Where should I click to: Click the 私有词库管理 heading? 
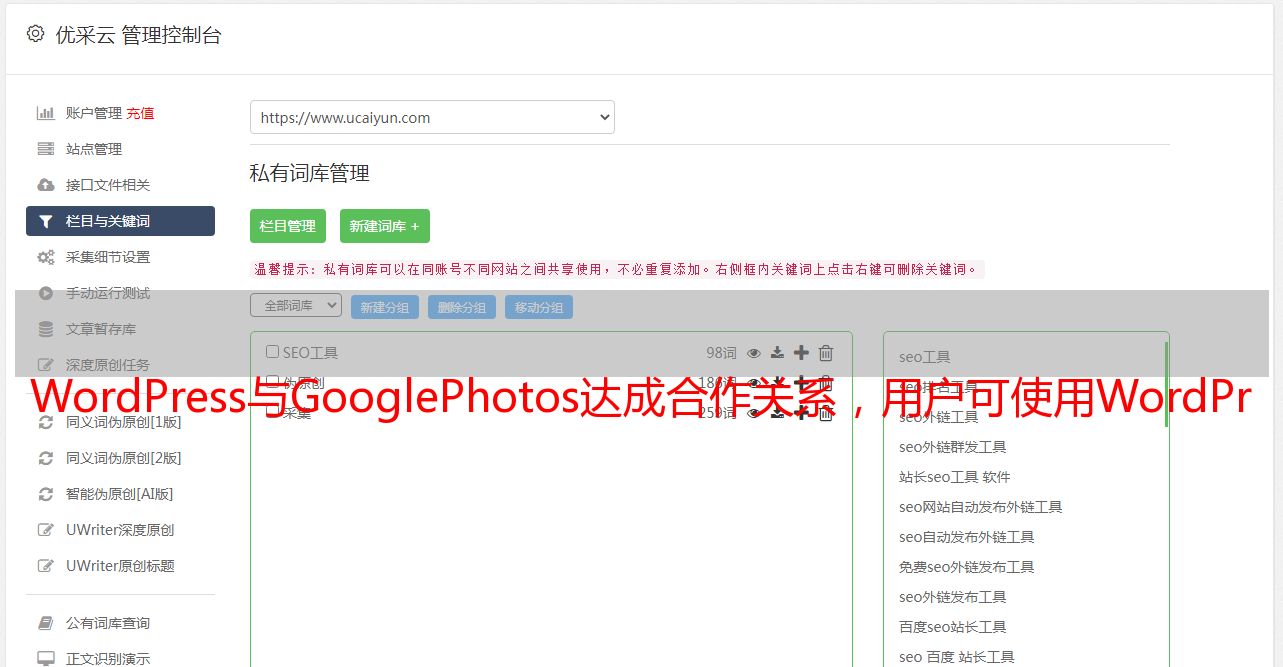click(310, 173)
